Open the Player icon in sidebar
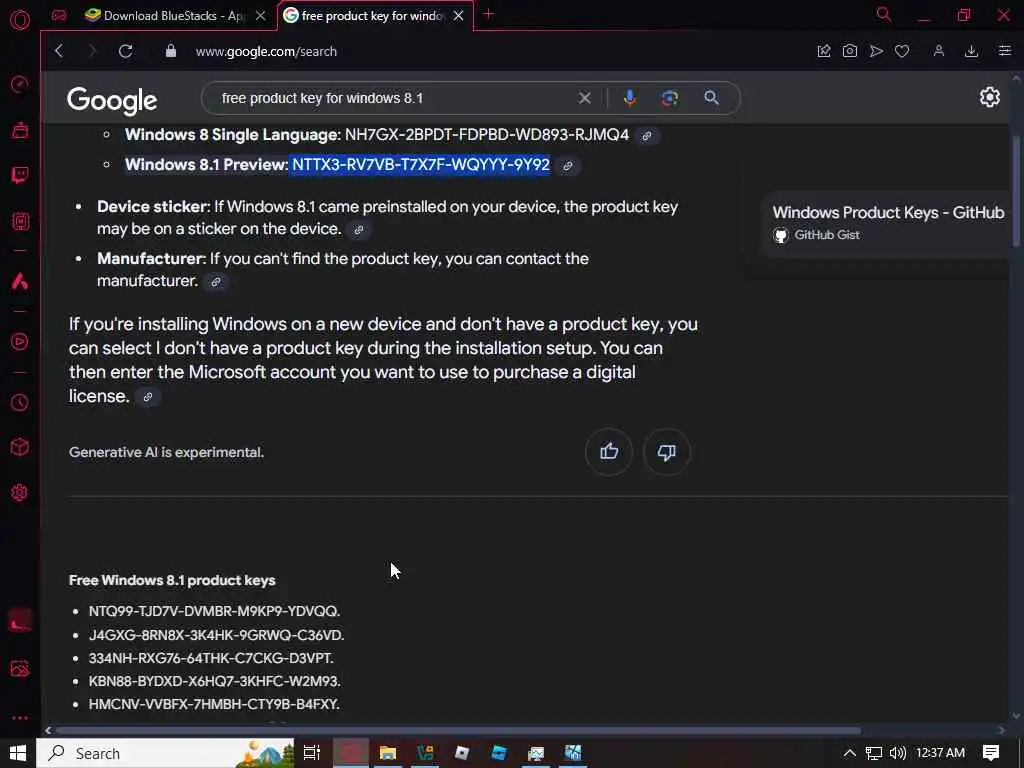The width and height of the screenshot is (1024, 768). [x=20, y=342]
